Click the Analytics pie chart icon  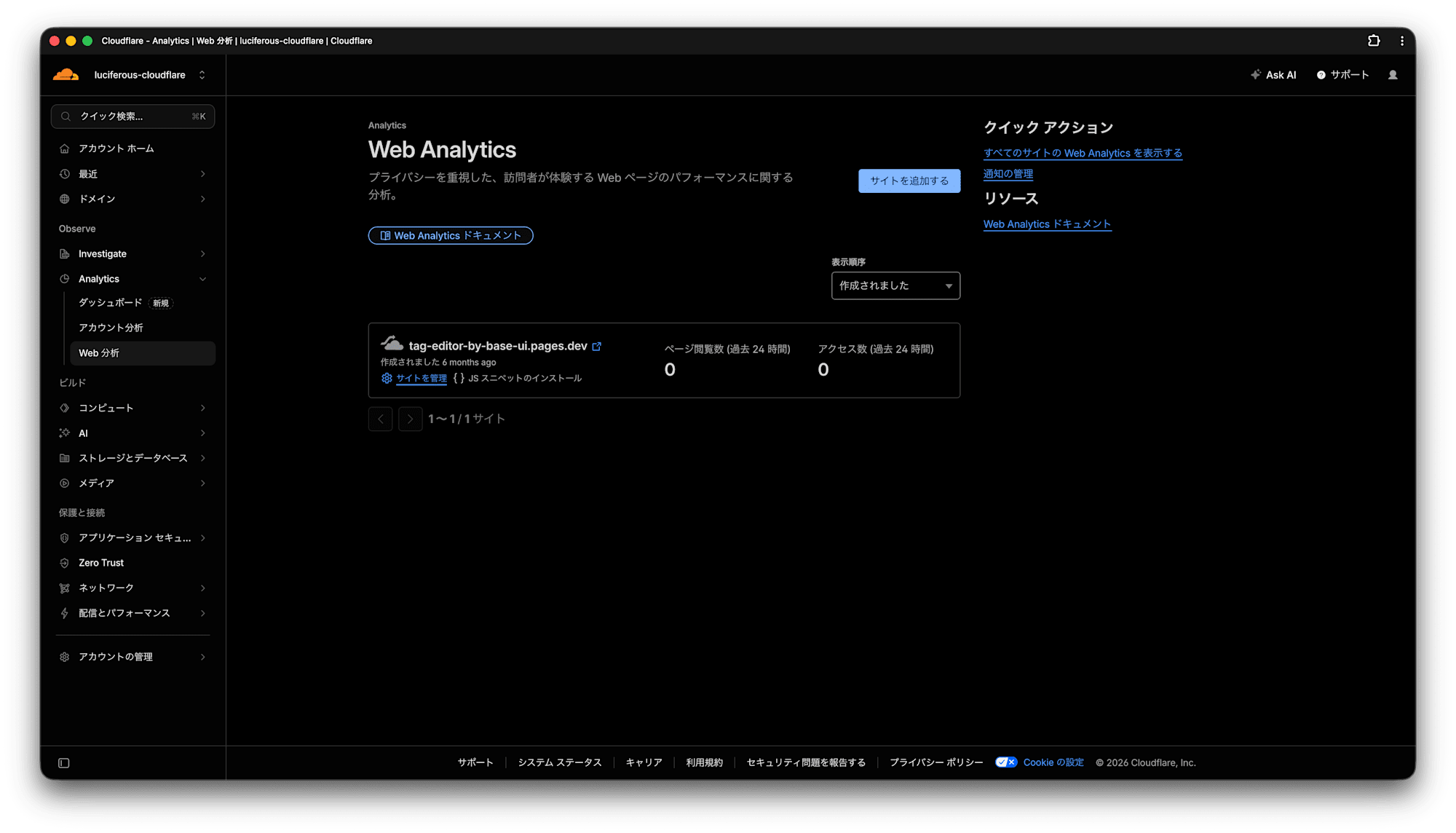click(65, 279)
